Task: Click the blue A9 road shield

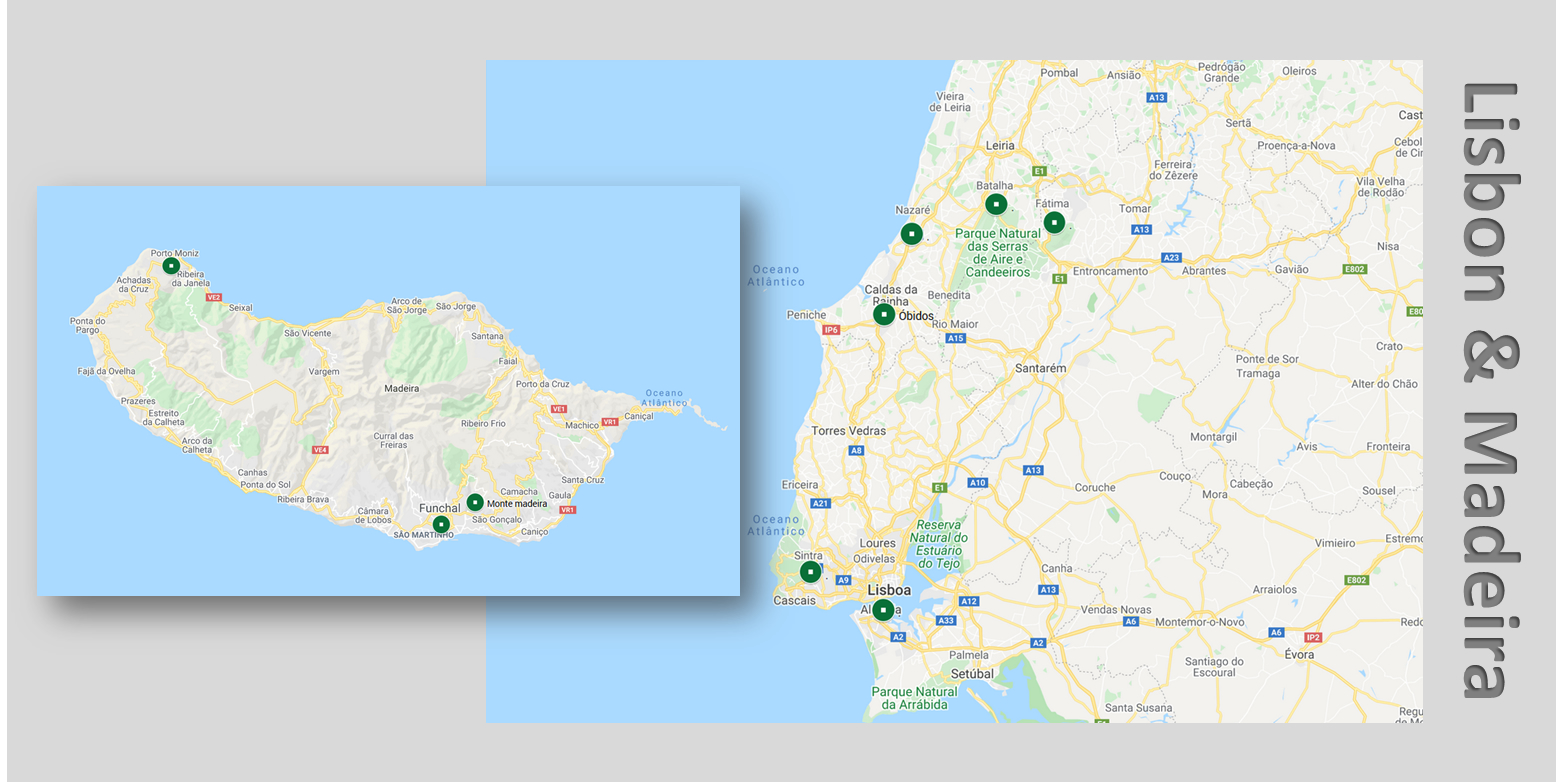Action: (843, 580)
